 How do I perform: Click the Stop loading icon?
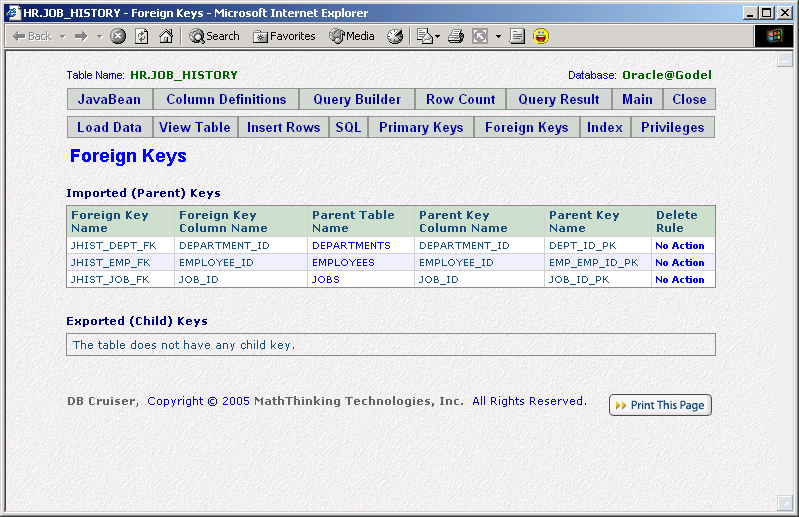pyautogui.click(x=118, y=36)
